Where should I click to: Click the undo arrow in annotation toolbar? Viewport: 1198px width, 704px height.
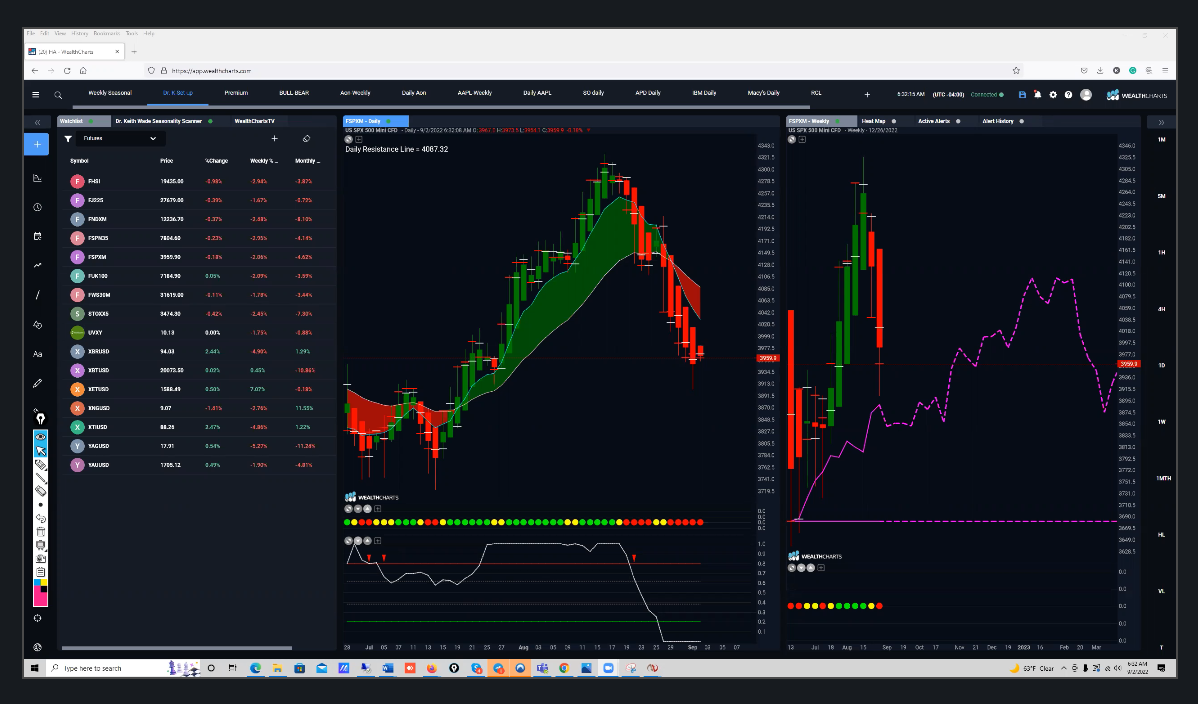click(x=40, y=518)
